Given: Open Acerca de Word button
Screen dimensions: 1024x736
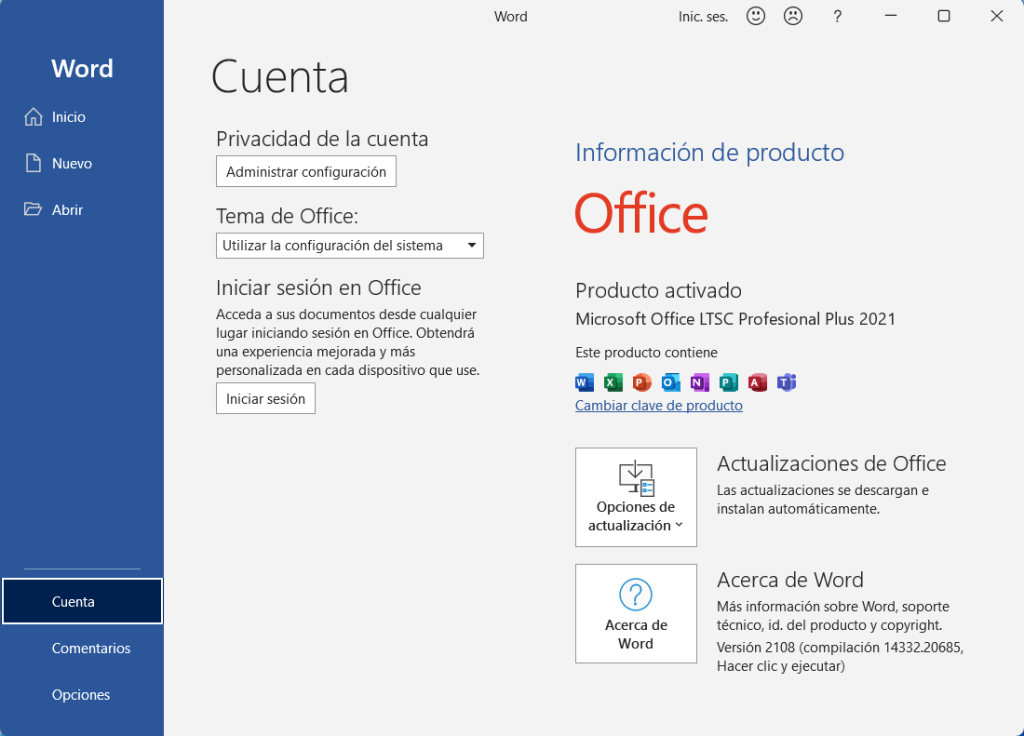Looking at the screenshot, I should pos(636,614).
